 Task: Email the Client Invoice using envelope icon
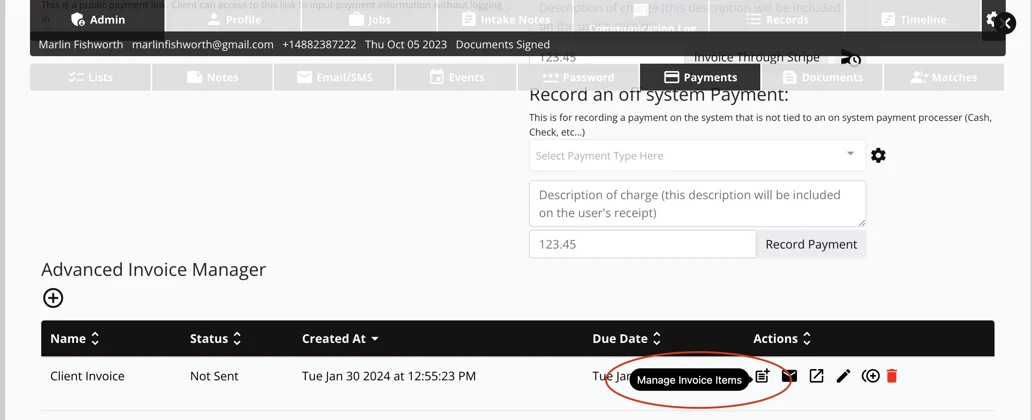coord(789,376)
